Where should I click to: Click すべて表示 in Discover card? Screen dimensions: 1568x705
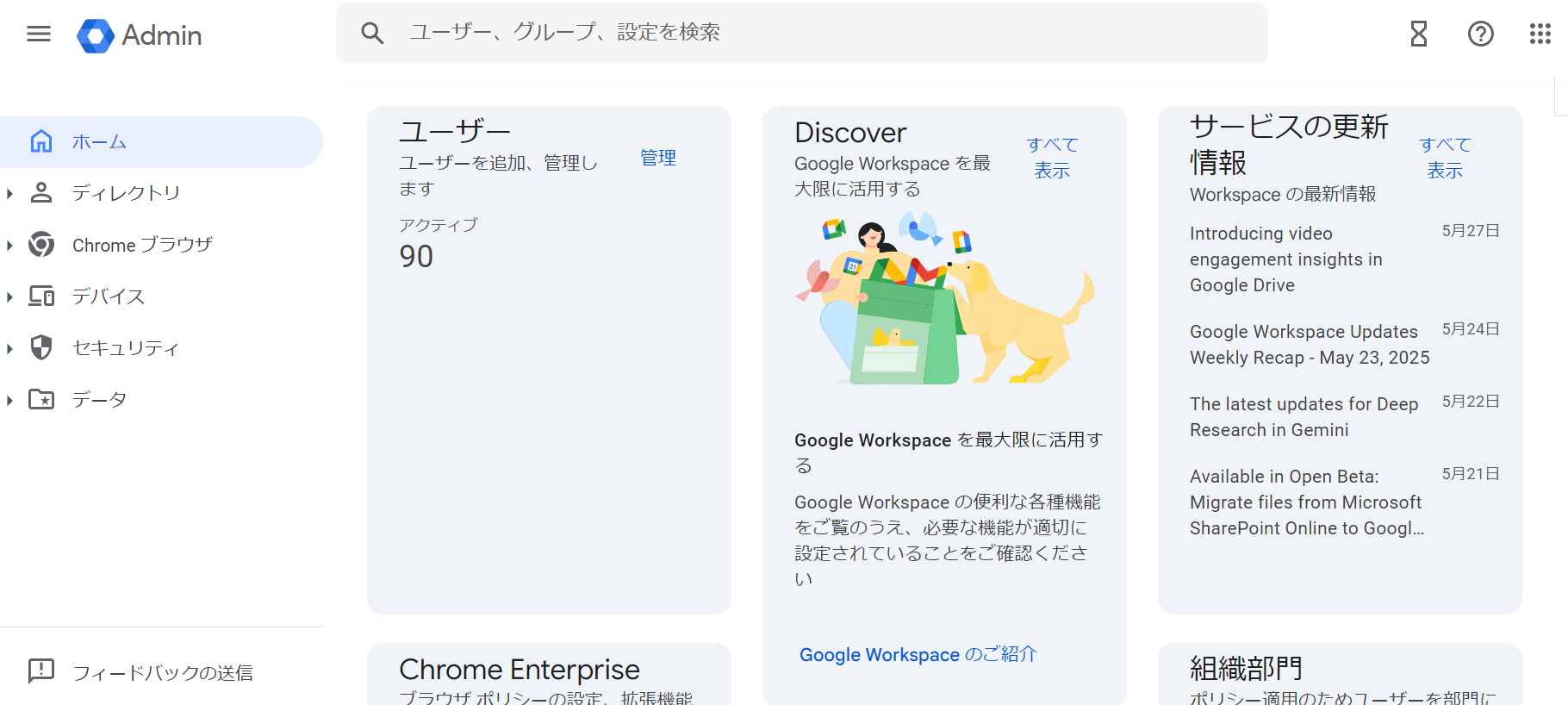tap(1052, 158)
